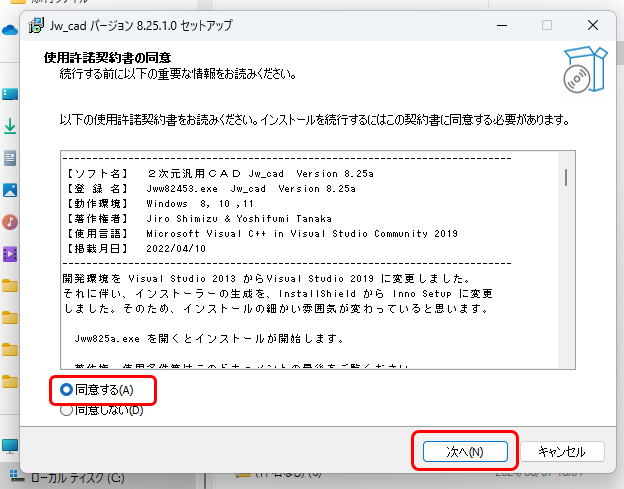Open the yellow folder directly below Videos icon
Image resolution: width=624 pixels, height=489 pixels.
pyautogui.click(x=10, y=286)
